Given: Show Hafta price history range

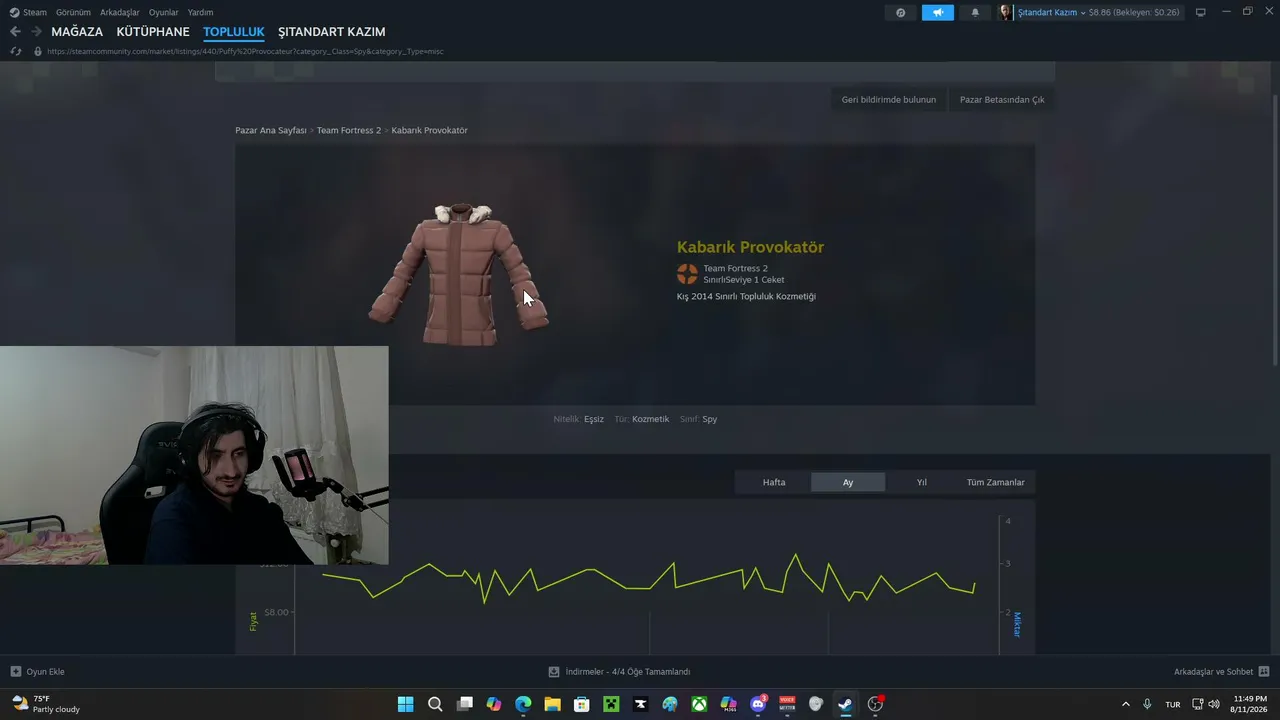Looking at the screenshot, I should point(774,482).
